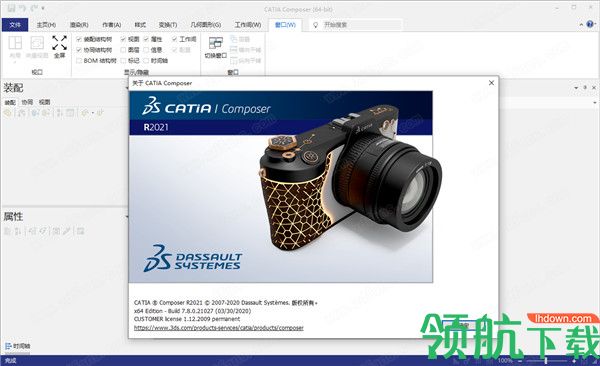Close the 关于 CATIA Composer dialog

click(x=491, y=83)
